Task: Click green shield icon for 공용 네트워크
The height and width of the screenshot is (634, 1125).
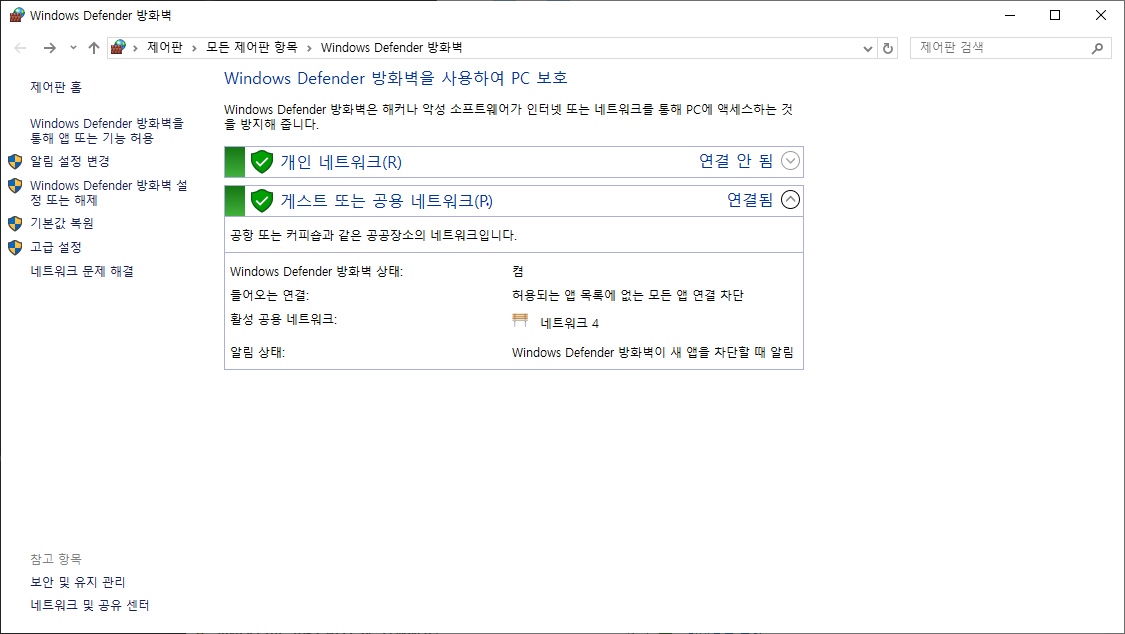Action: (262, 201)
